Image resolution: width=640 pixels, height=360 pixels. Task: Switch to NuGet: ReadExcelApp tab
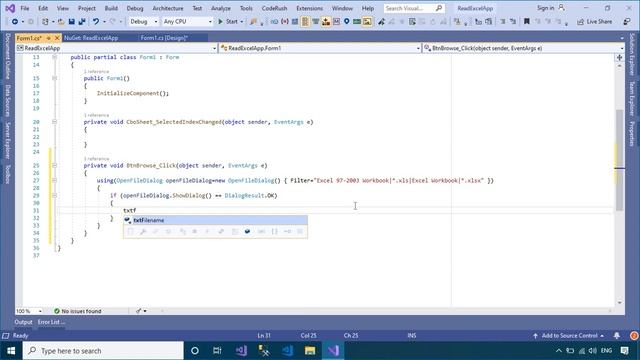91,38
